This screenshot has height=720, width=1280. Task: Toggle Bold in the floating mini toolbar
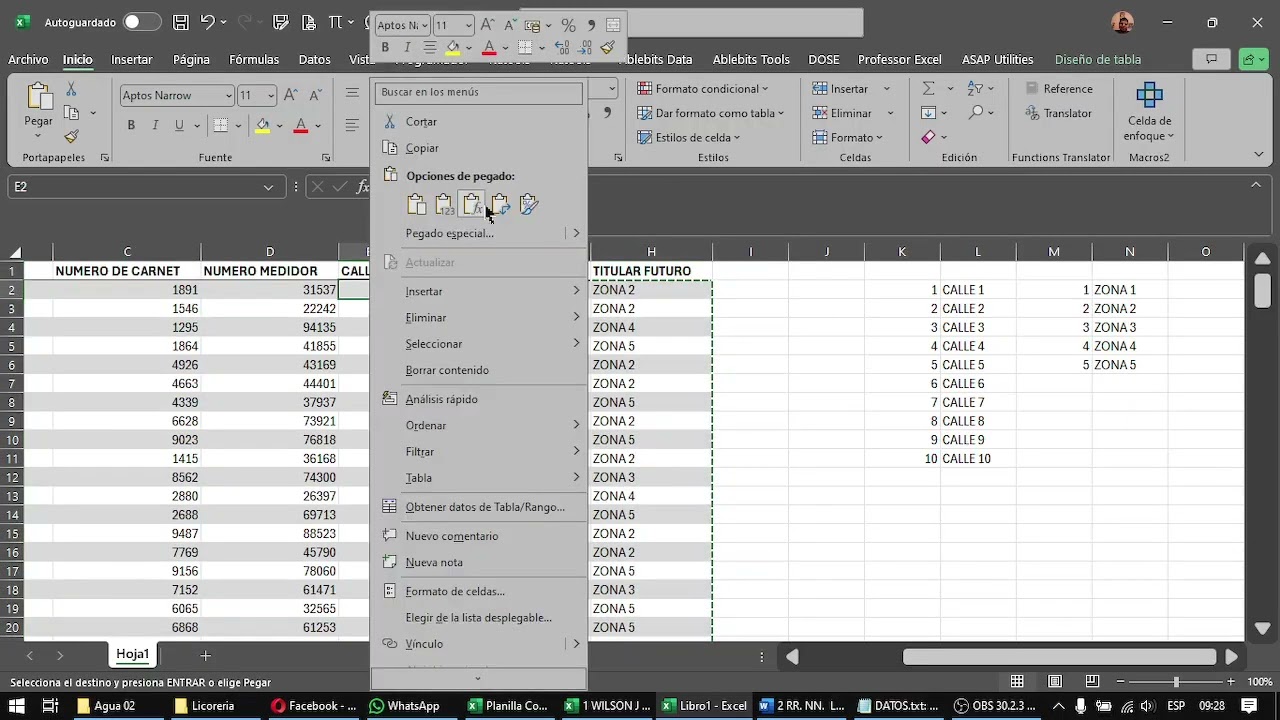385,48
